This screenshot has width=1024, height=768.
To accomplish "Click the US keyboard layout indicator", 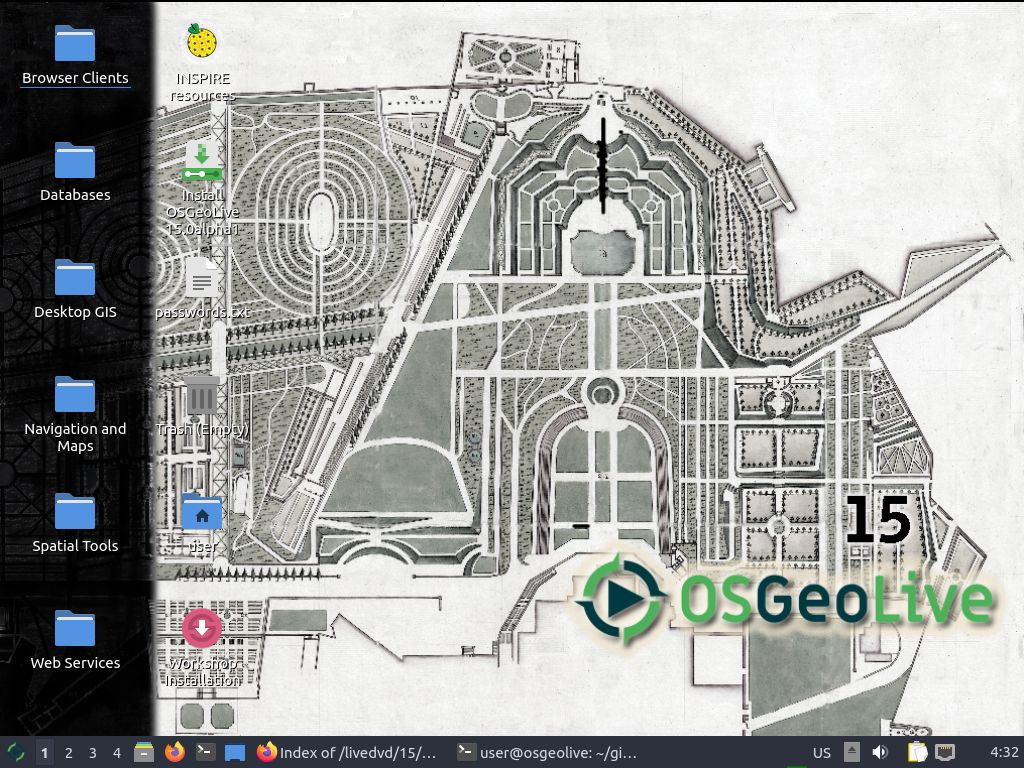I will click(821, 753).
